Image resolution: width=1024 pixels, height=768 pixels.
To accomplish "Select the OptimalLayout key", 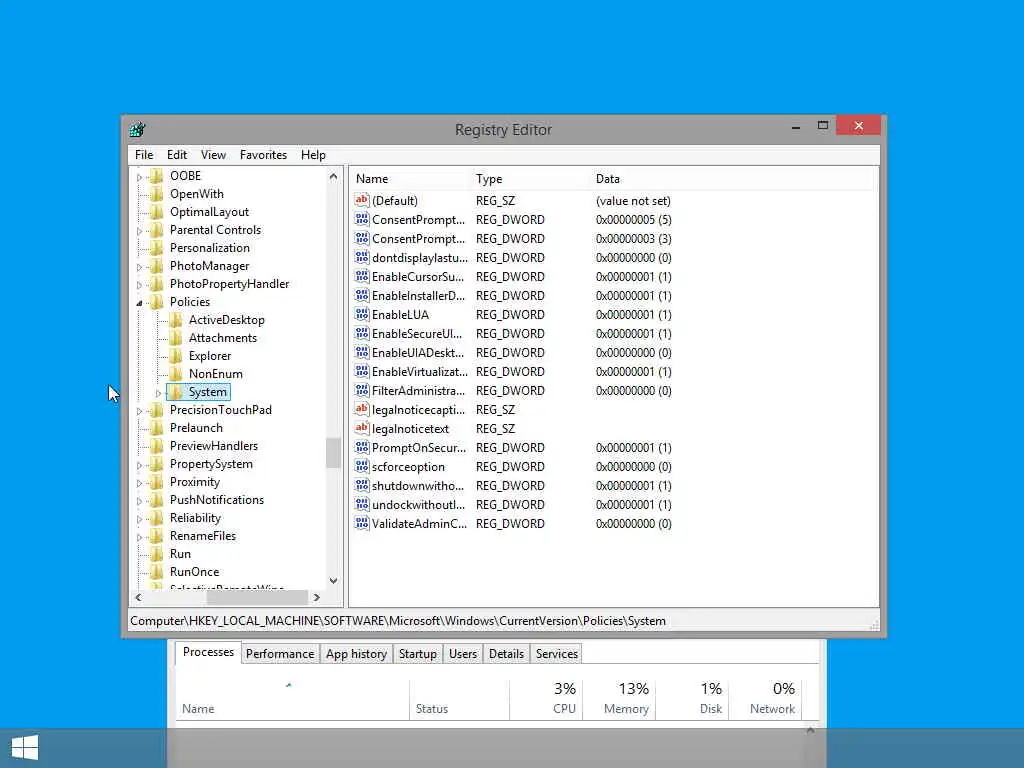I will (209, 212).
